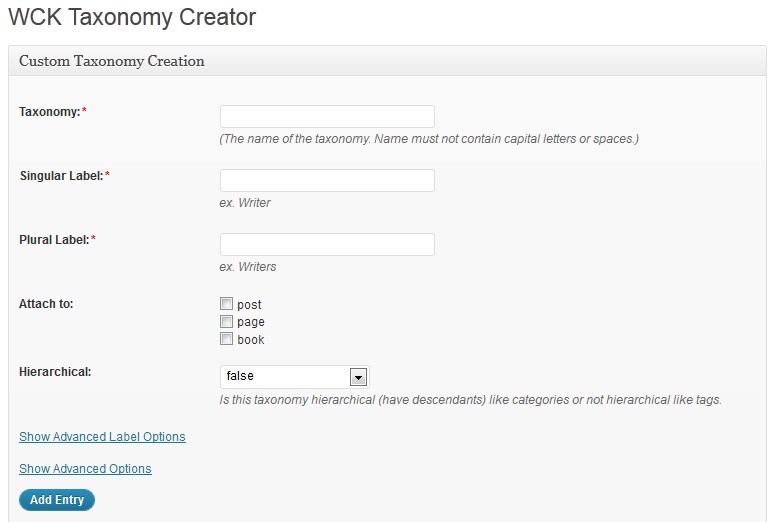
Task: Click the Add Entry button
Action: [x=57, y=500]
